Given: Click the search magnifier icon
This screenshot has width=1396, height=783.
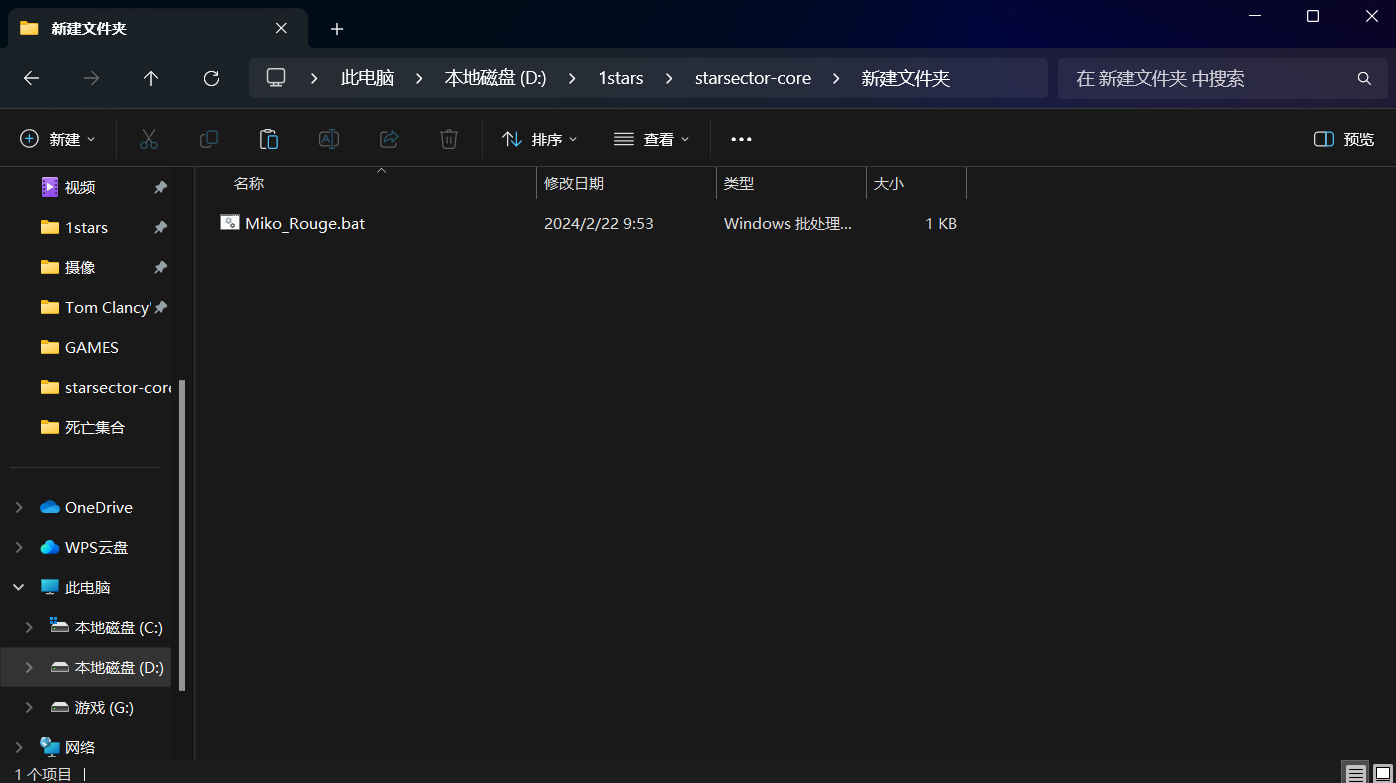Looking at the screenshot, I should 1364,78.
